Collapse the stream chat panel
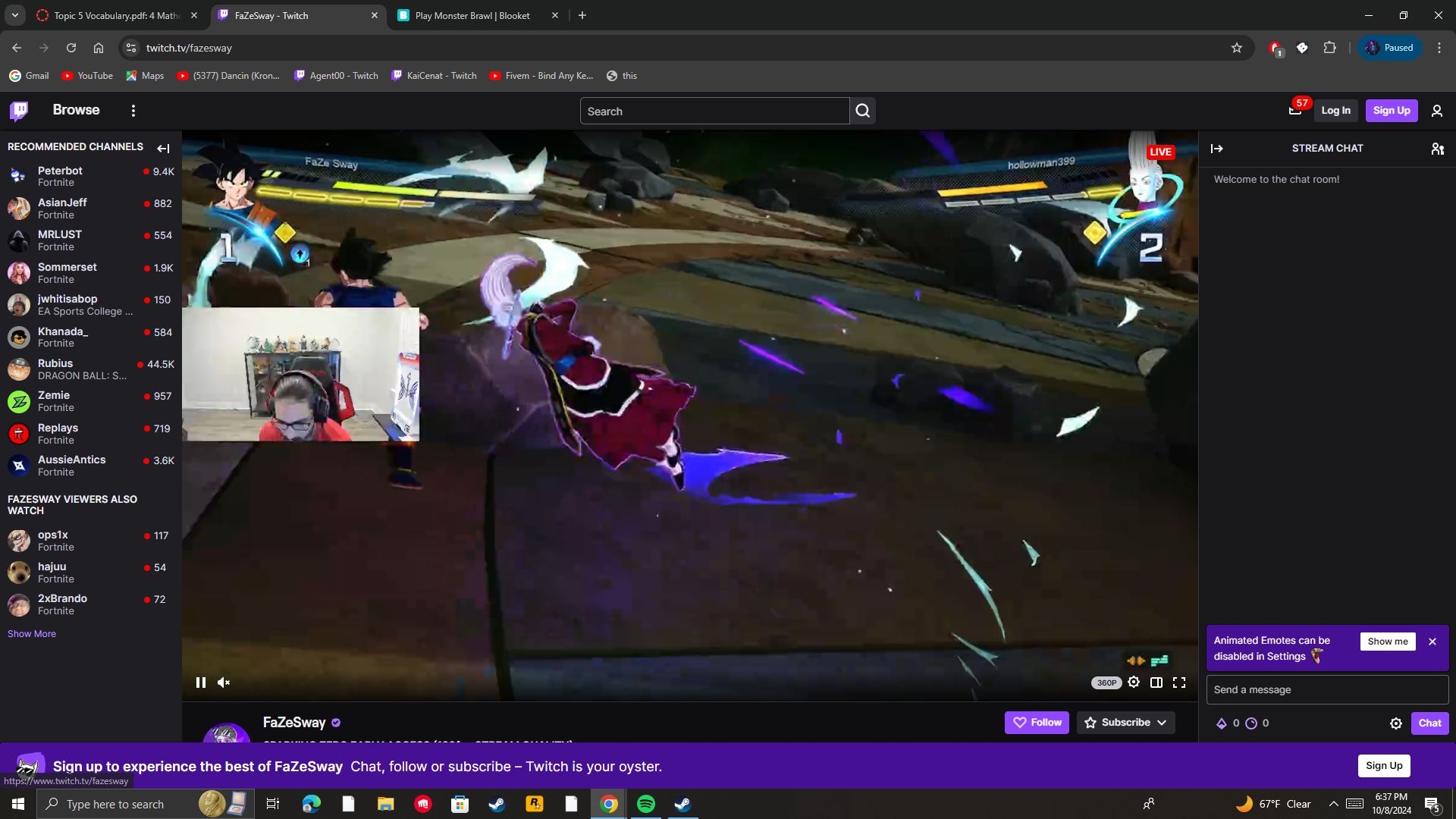 (x=1217, y=149)
